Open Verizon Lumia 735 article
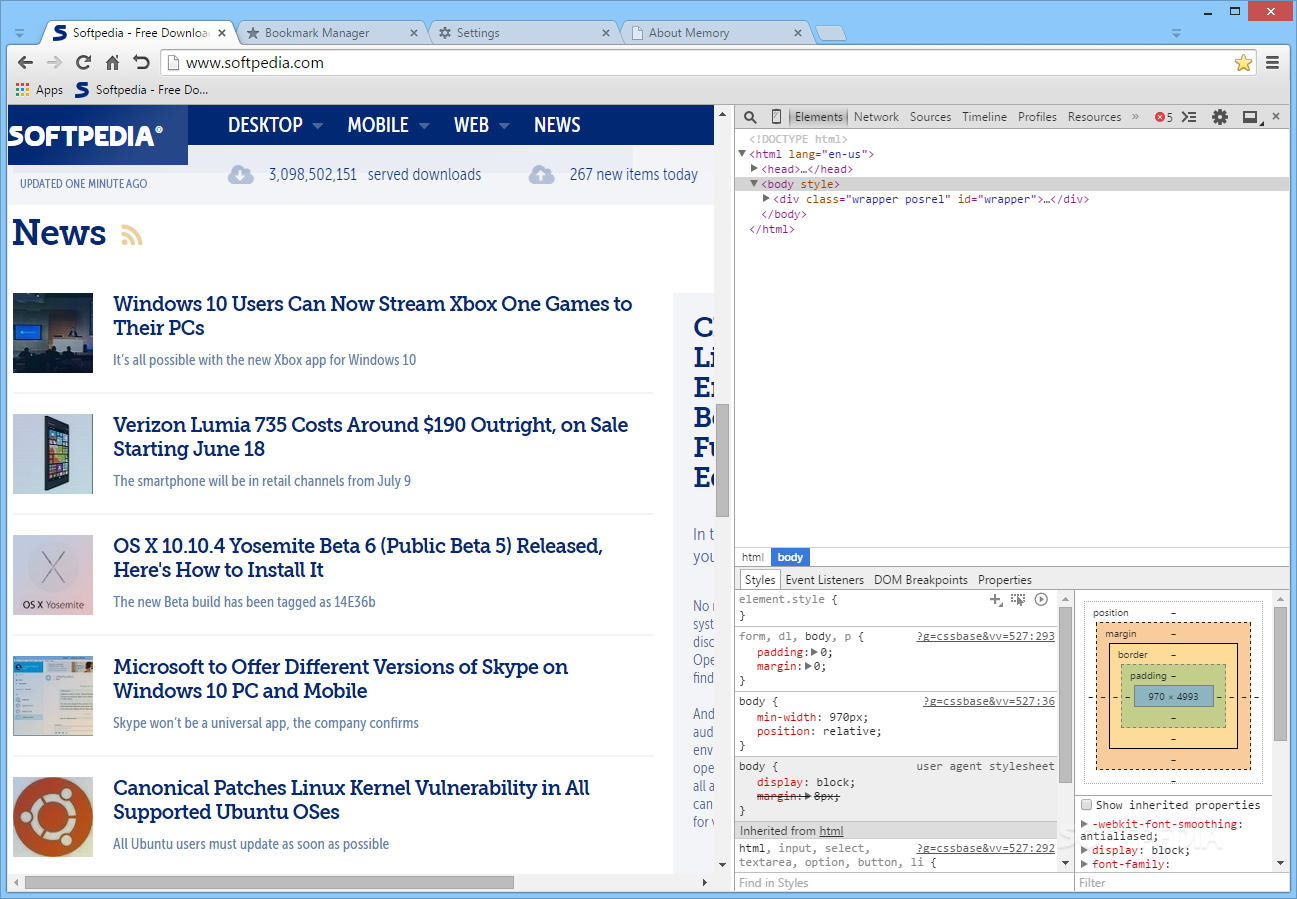 pos(370,437)
